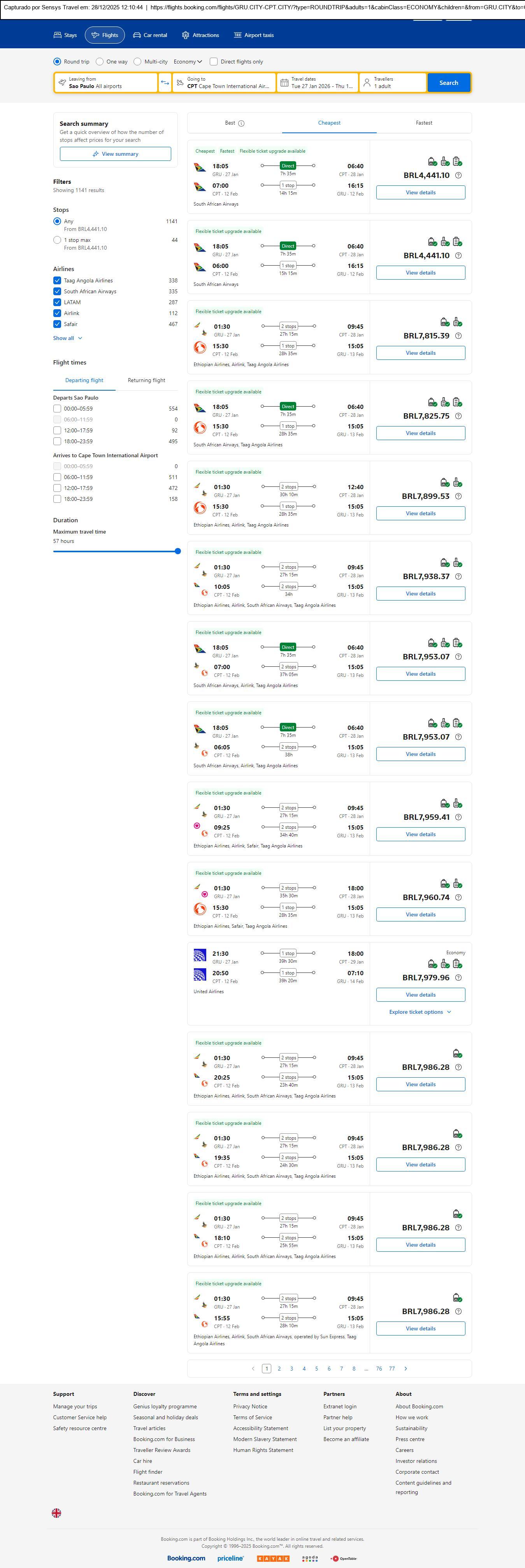Click the info icon next to Best tab
Image resolution: width=525 pixels, height=1568 pixels.
242,123
